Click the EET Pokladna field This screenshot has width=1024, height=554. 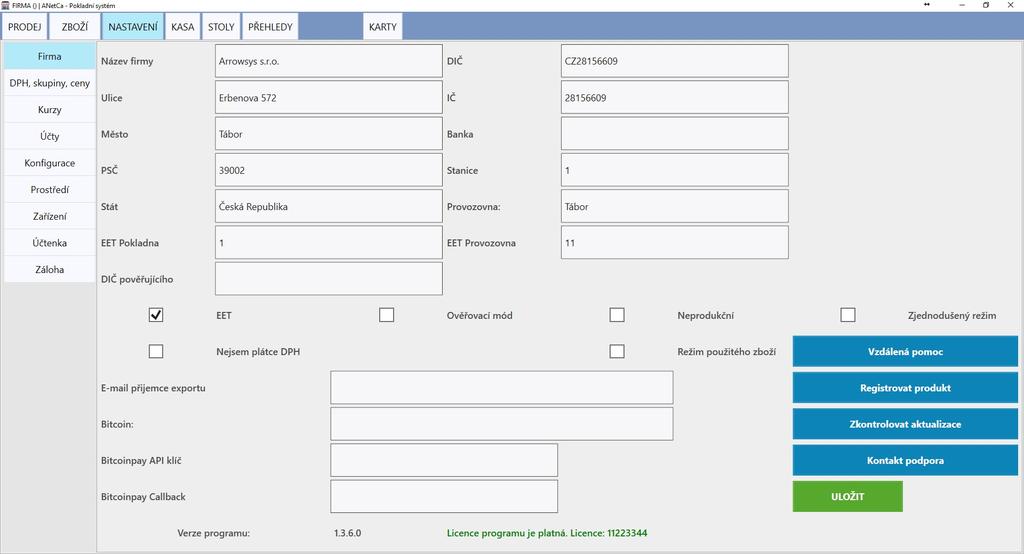[x=328, y=242]
